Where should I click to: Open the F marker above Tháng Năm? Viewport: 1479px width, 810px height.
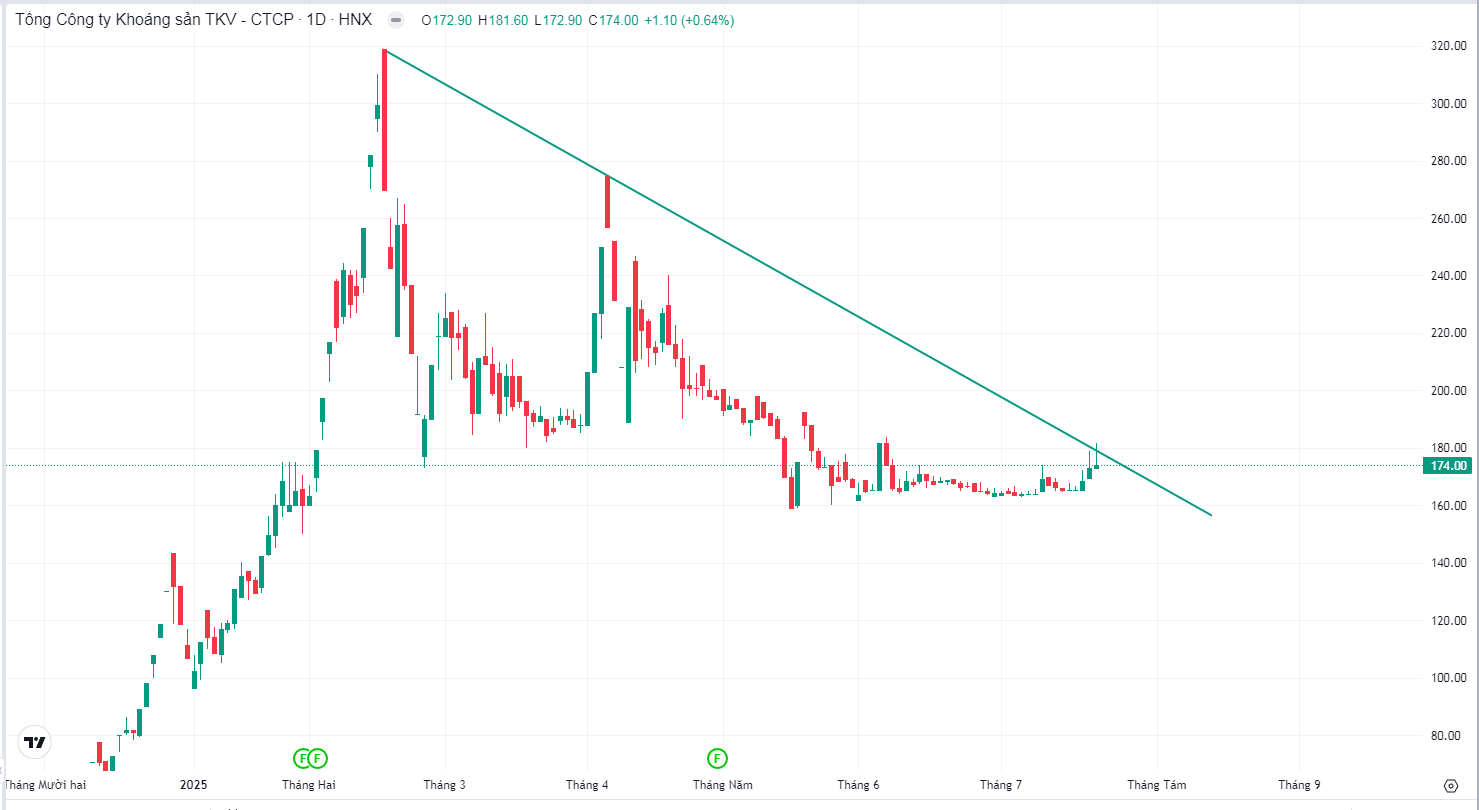click(x=716, y=757)
